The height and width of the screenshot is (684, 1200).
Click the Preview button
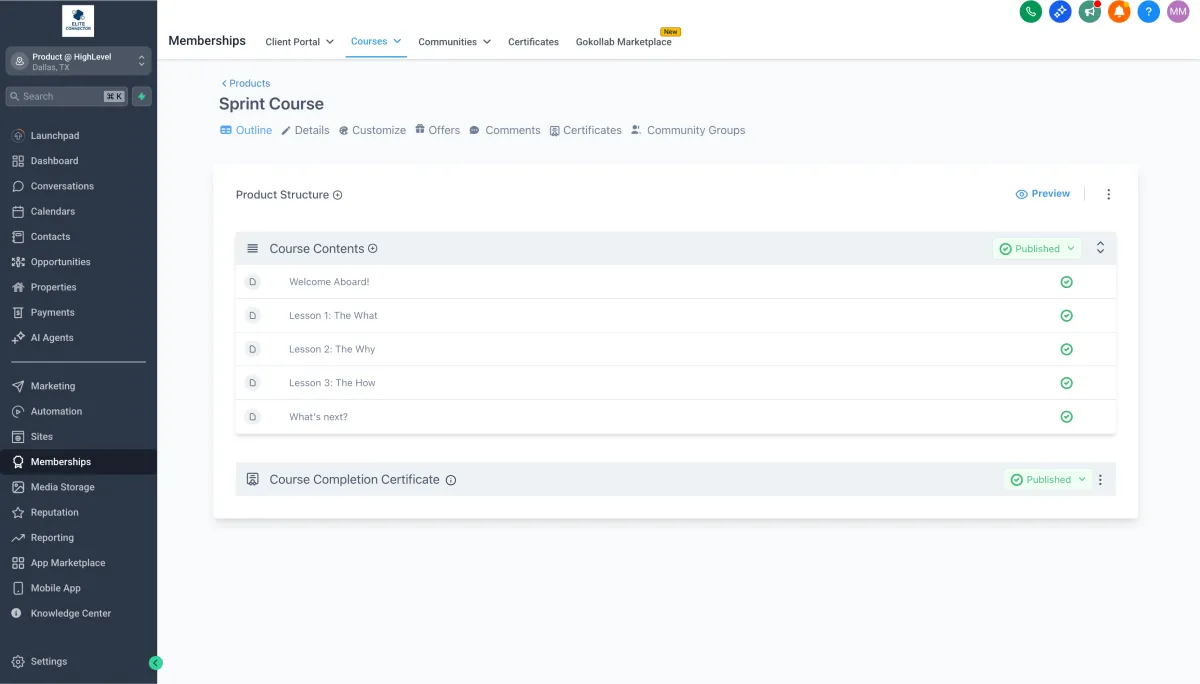tap(1043, 194)
